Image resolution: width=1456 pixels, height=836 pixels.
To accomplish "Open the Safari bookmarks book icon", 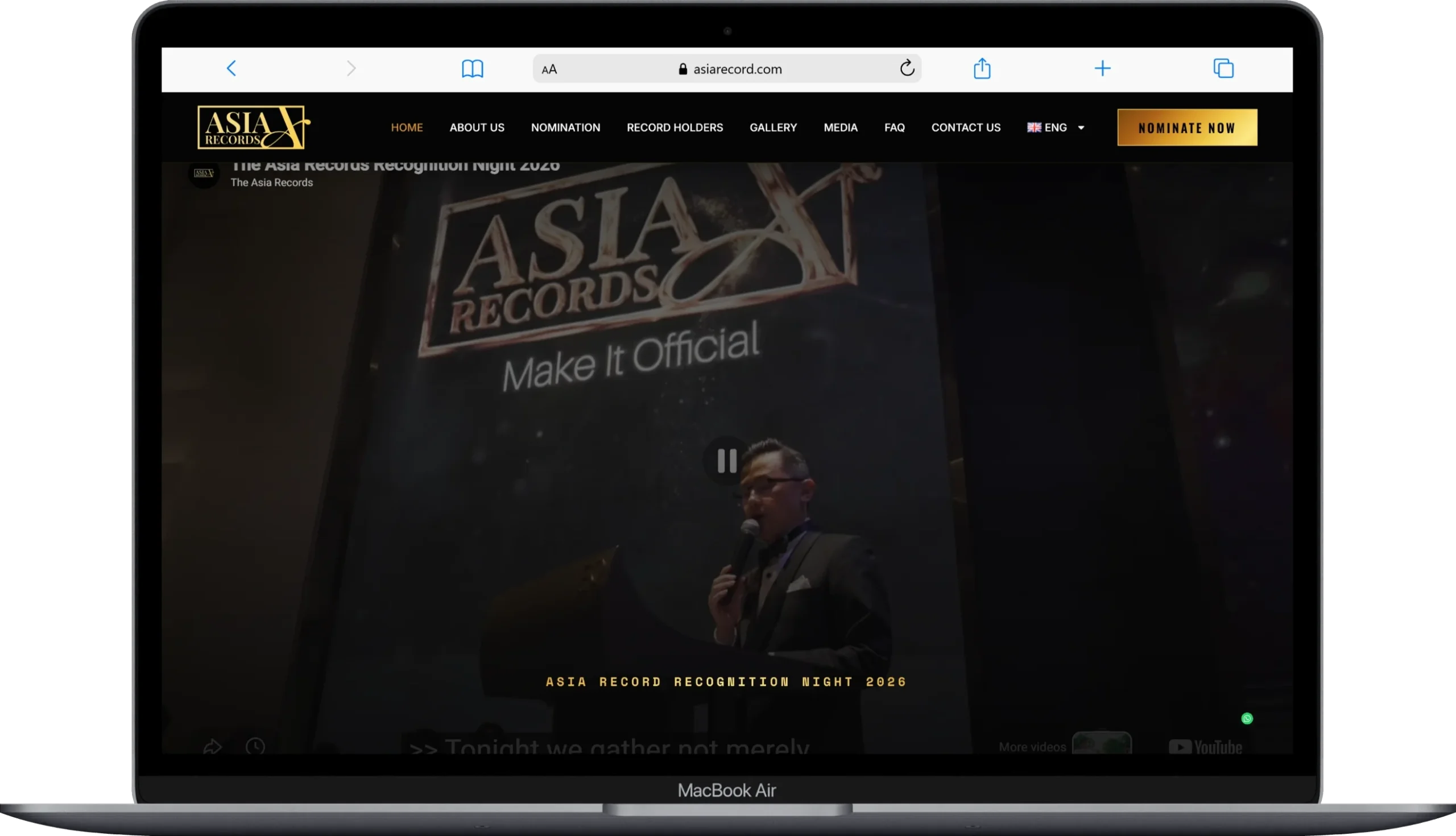I will [473, 69].
